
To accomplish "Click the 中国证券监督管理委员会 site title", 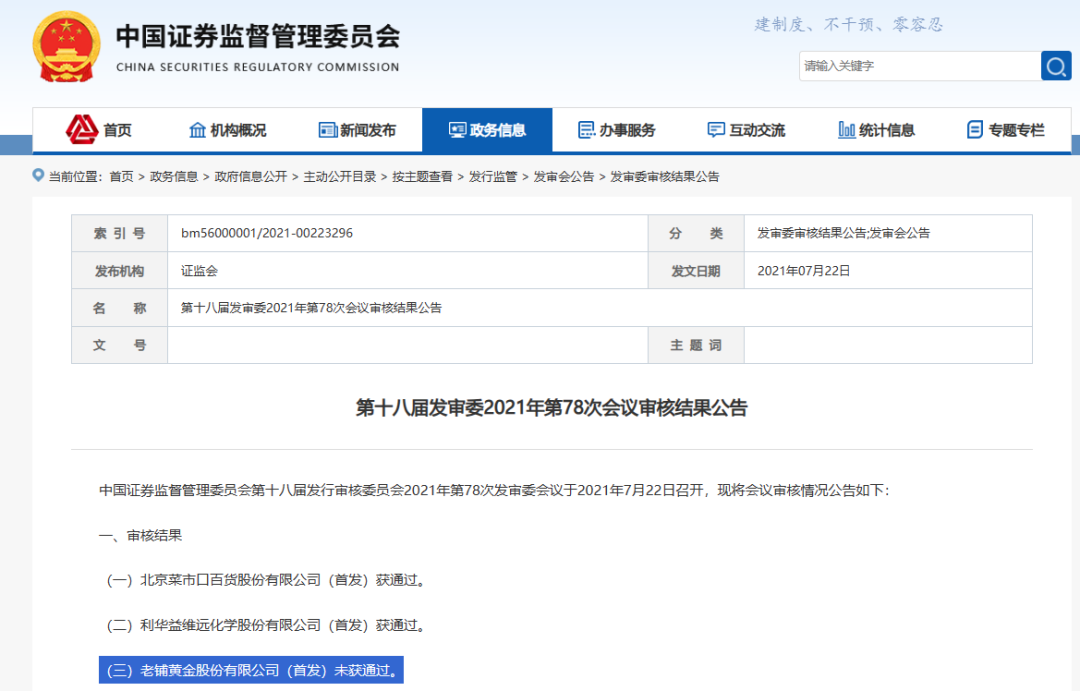I will [258, 37].
